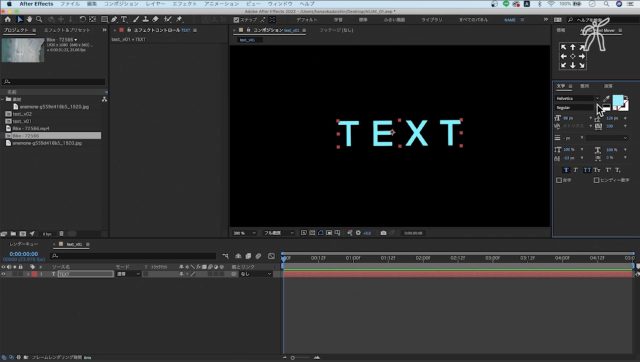The height and width of the screenshot is (362, 640).
Task: Toggle faux bold in Character panel
Action: 566,170
